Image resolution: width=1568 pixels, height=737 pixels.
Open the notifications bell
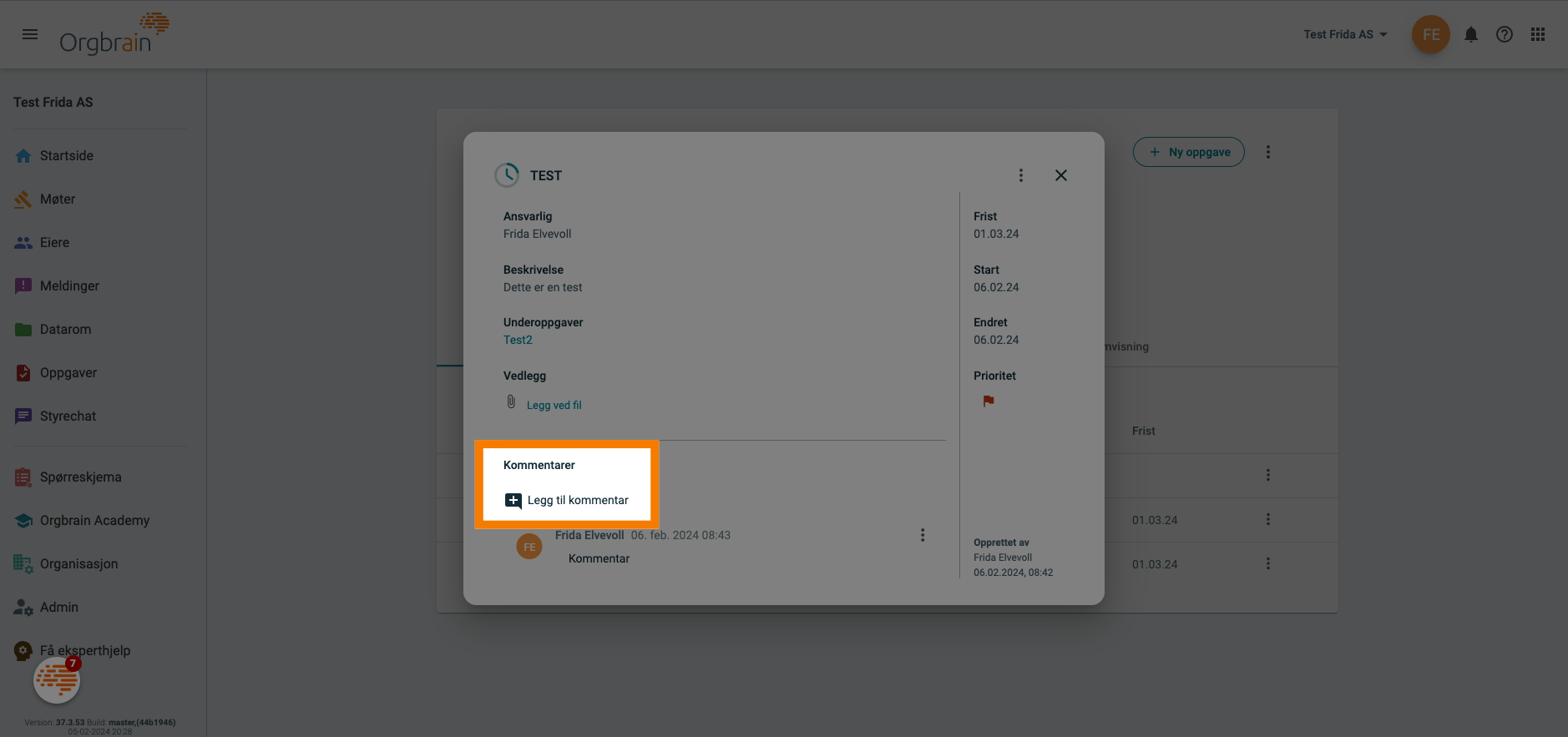pos(1471,34)
